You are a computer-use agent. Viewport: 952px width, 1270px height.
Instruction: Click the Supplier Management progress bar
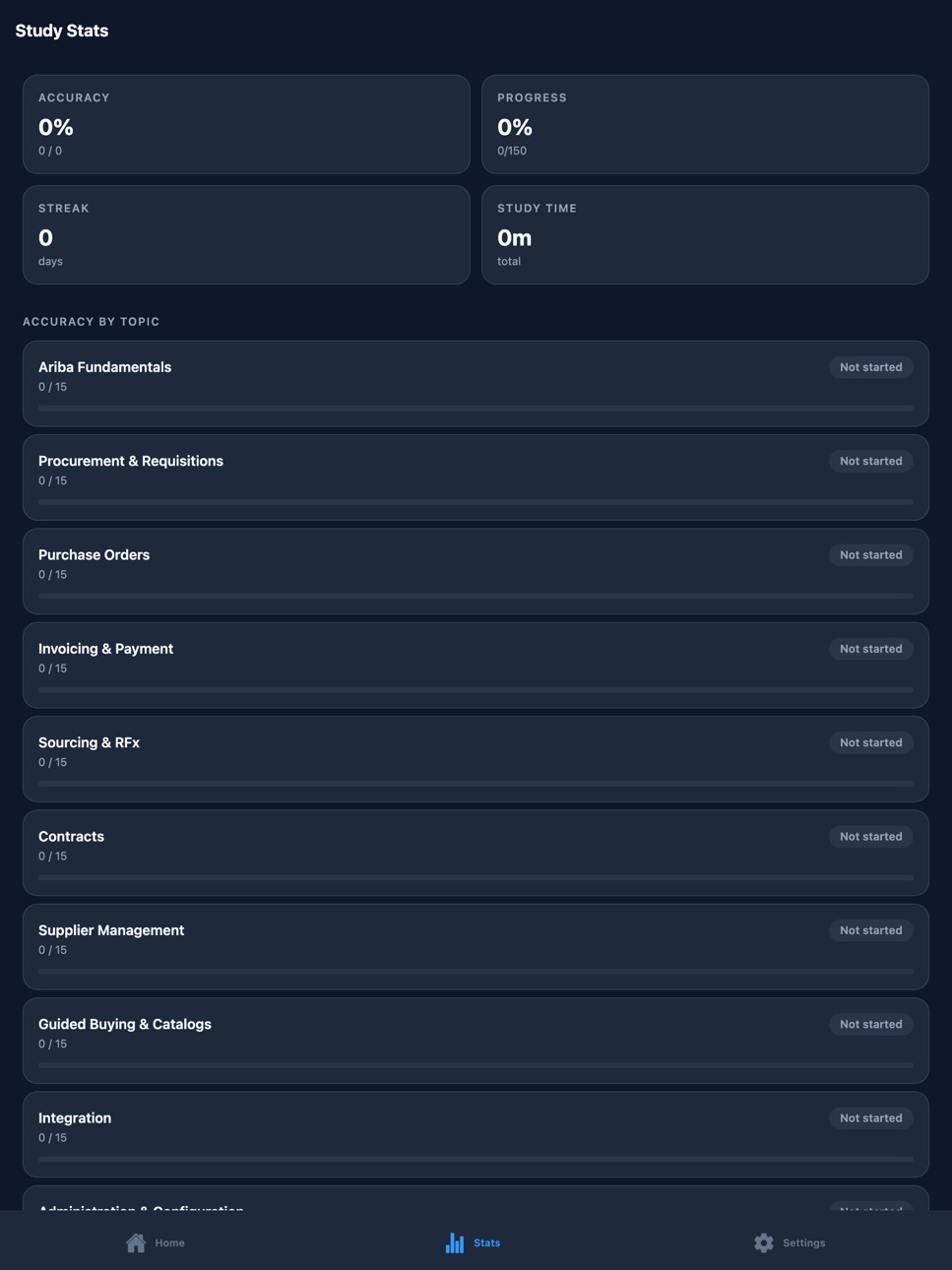[x=476, y=971]
